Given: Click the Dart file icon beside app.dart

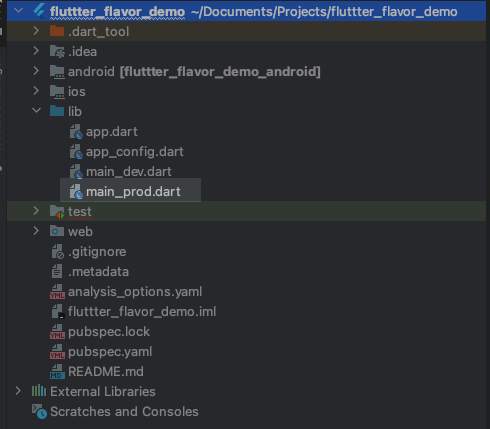Looking at the screenshot, I should pyautogui.click(x=76, y=132).
